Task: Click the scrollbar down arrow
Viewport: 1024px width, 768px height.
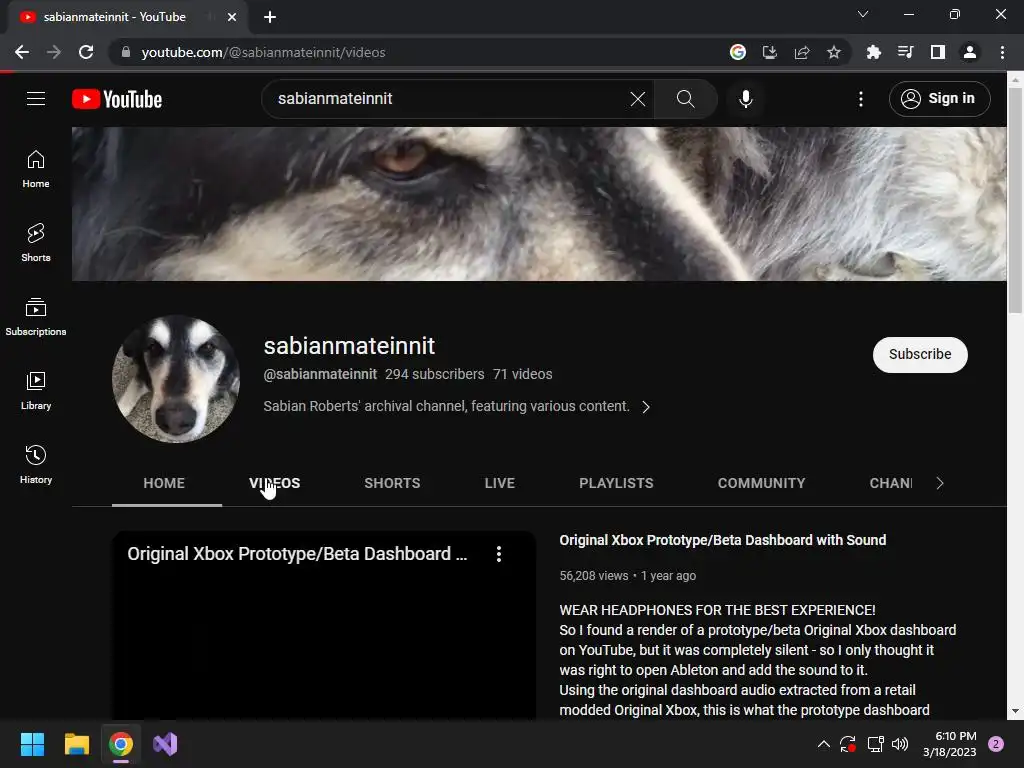Action: point(1015,711)
